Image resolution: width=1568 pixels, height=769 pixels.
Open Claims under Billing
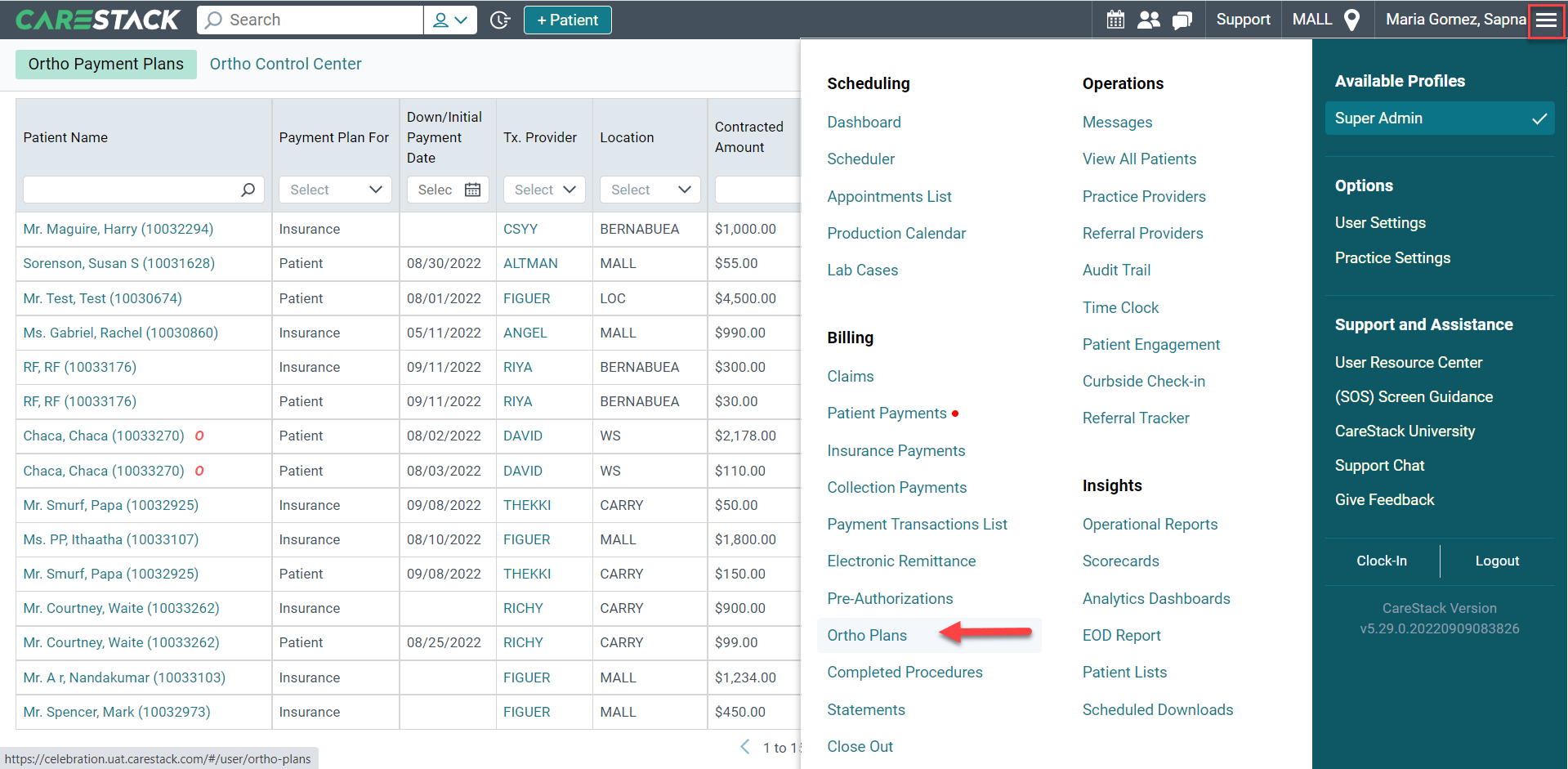(850, 376)
